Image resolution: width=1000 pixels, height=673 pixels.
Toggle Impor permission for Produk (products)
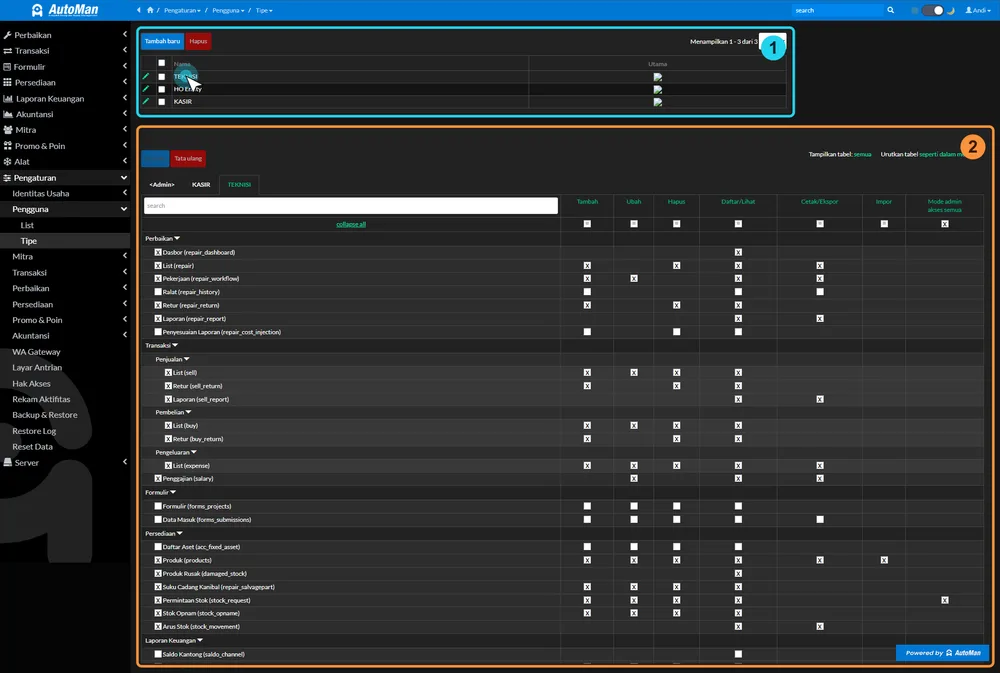point(884,560)
